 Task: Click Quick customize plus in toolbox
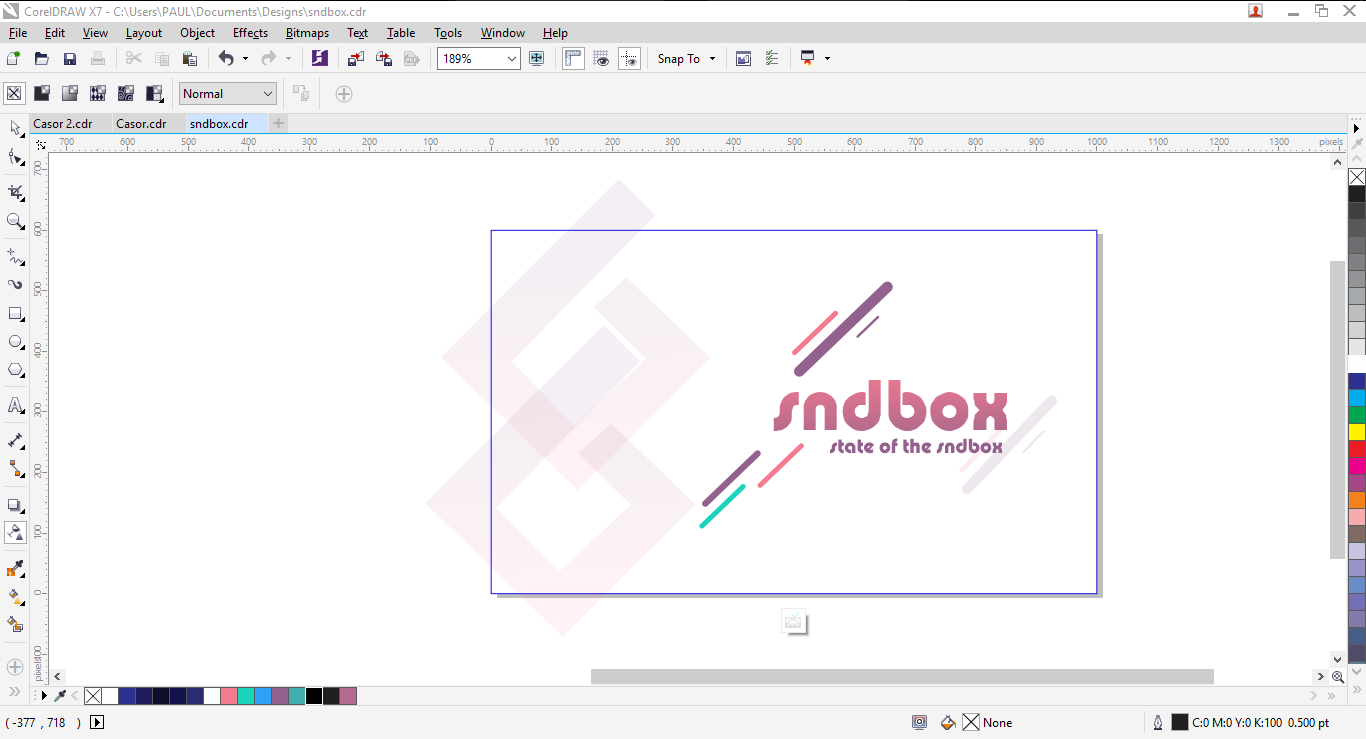(15, 667)
